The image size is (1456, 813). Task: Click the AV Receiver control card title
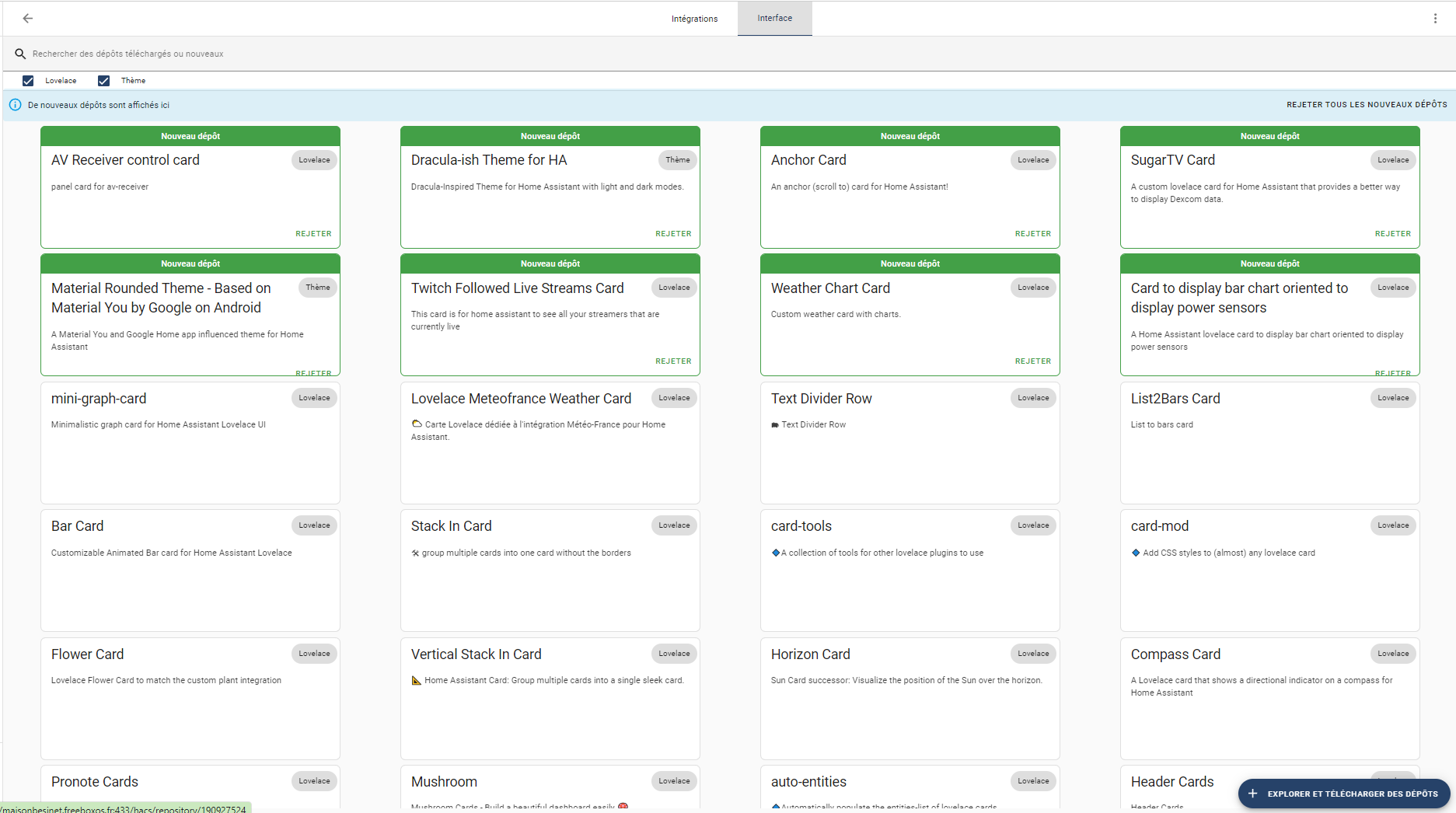(125, 160)
